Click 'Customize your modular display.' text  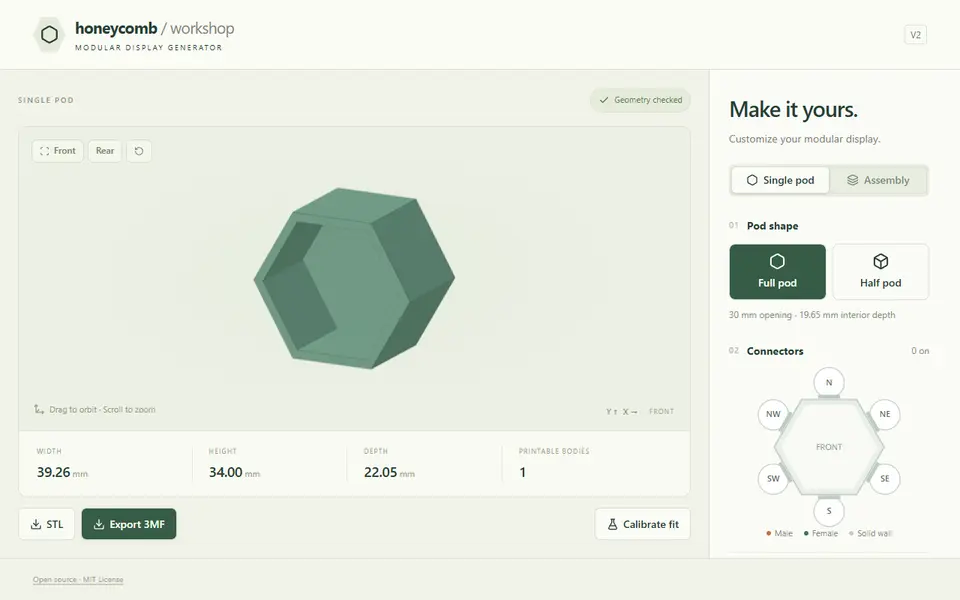(x=804, y=139)
